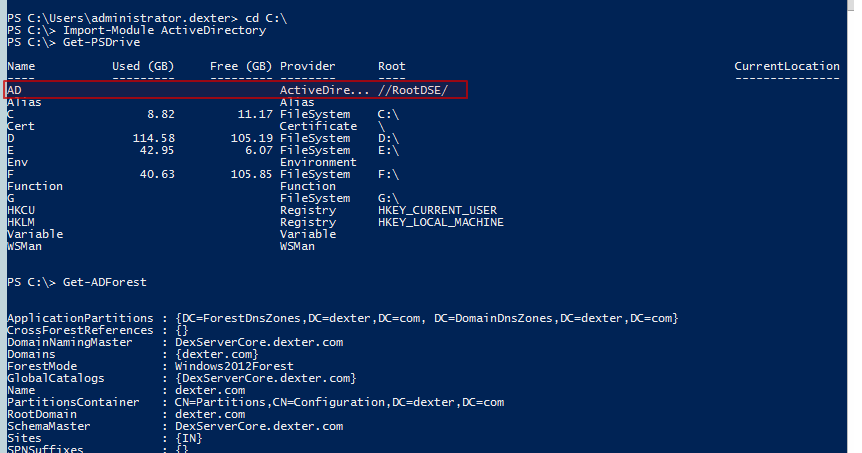Click the Name column header
862x453 pixels.
pyautogui.click(x=21, y=66)
